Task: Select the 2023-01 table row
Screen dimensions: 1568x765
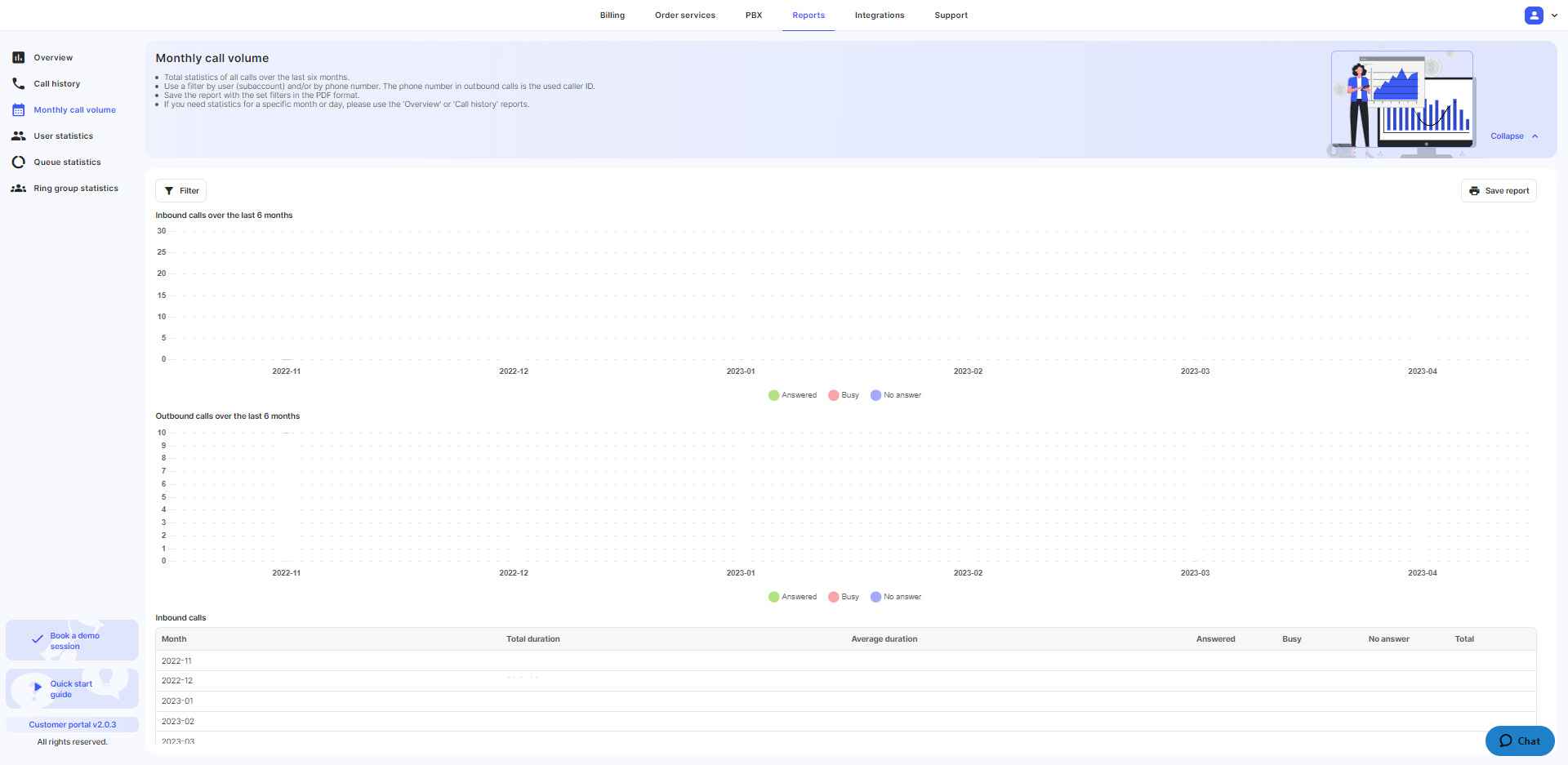Action: coord(846,701)
